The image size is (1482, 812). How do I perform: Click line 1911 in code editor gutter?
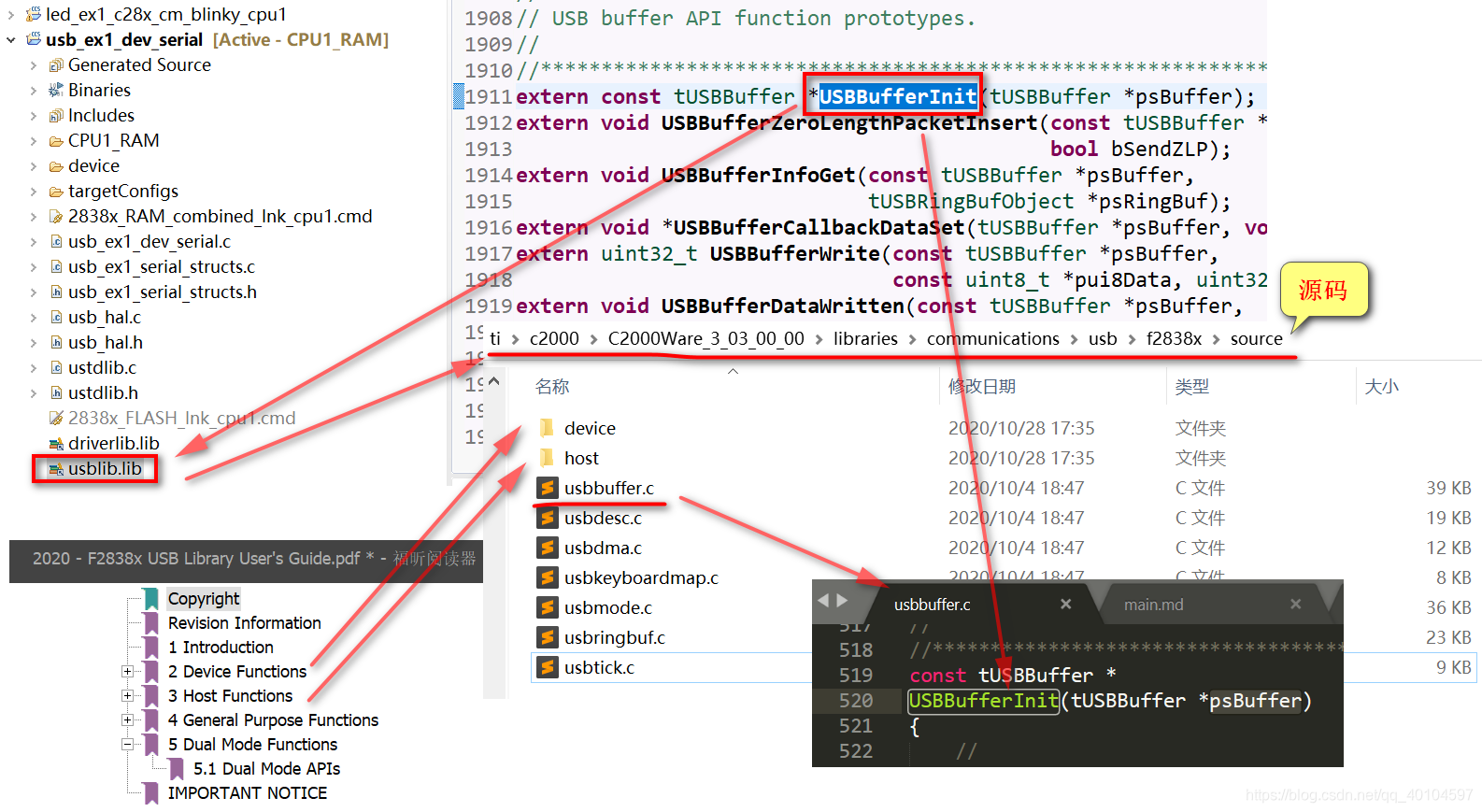[488, 96]
